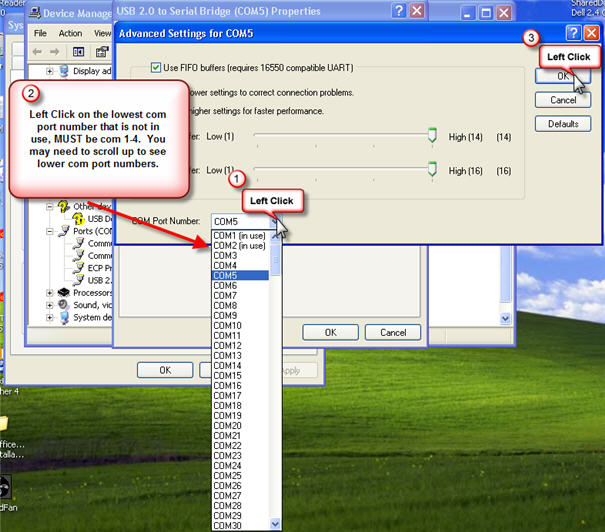Viewport: 605px width, 532px height.
Task: Expand the System devices tree node
Action: tap(49, 318)
